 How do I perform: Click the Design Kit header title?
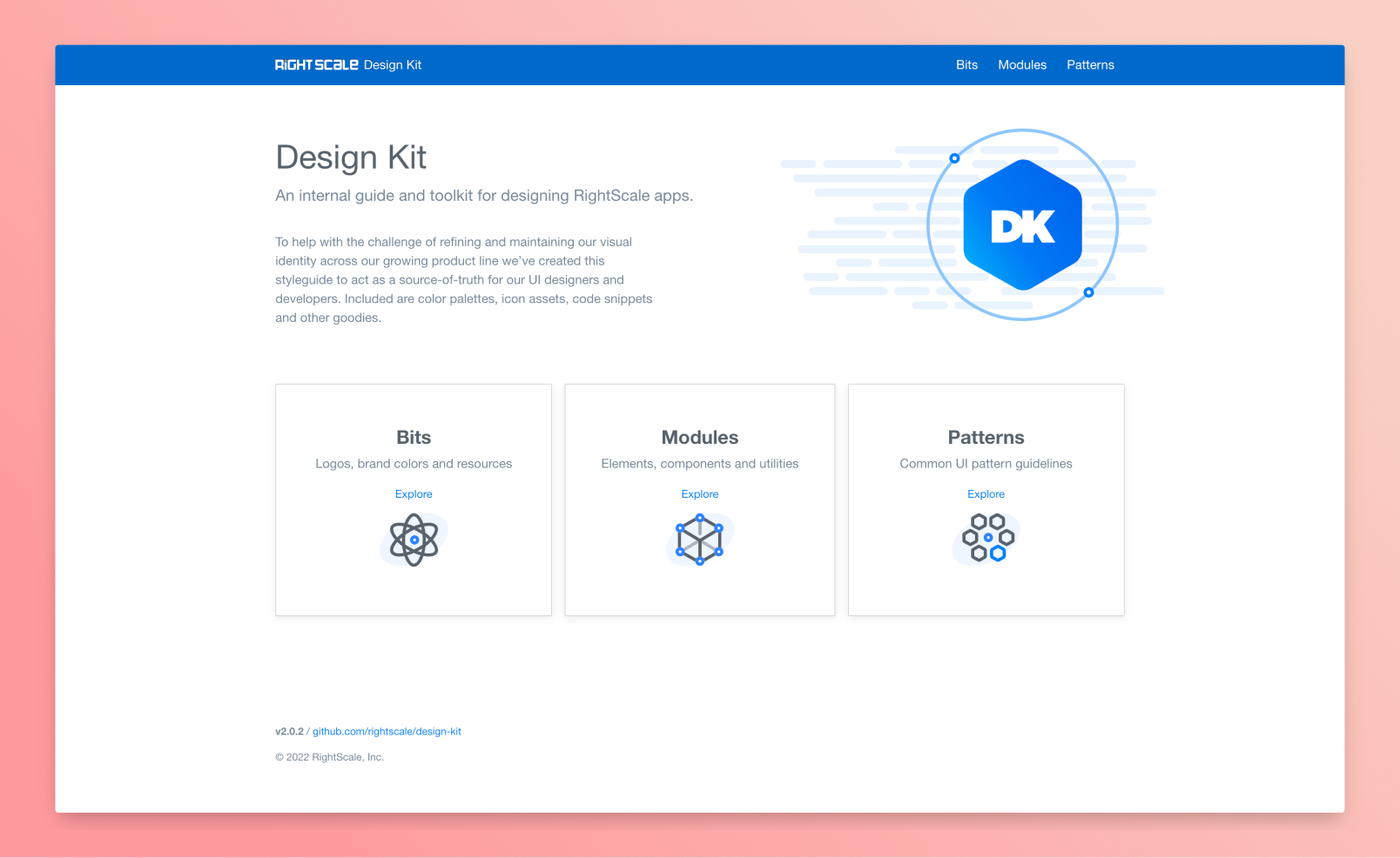(x=393, y=65)
